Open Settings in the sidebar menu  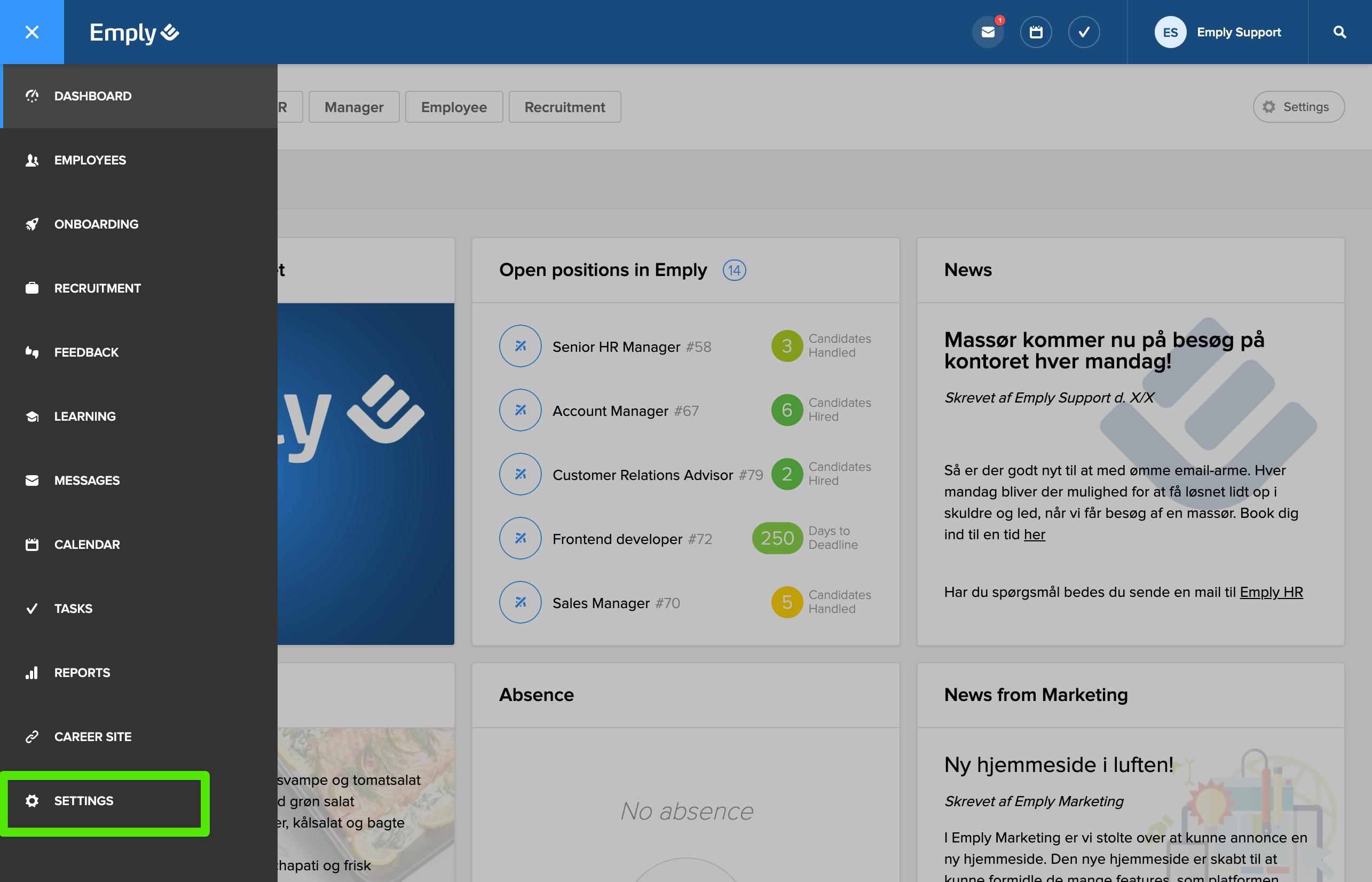[84, 801]
